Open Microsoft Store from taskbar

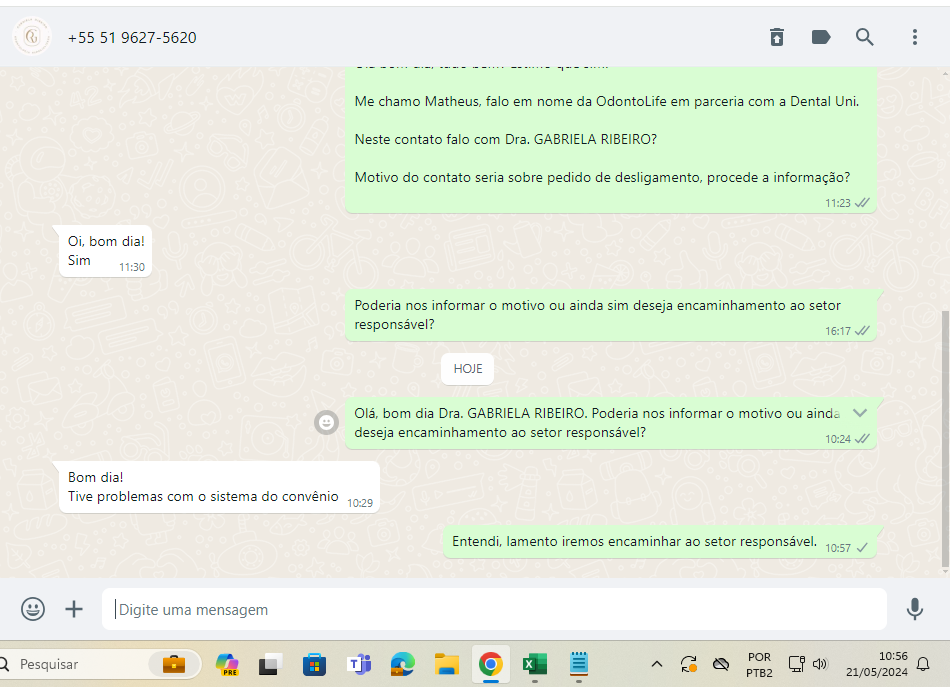(314, 664)
